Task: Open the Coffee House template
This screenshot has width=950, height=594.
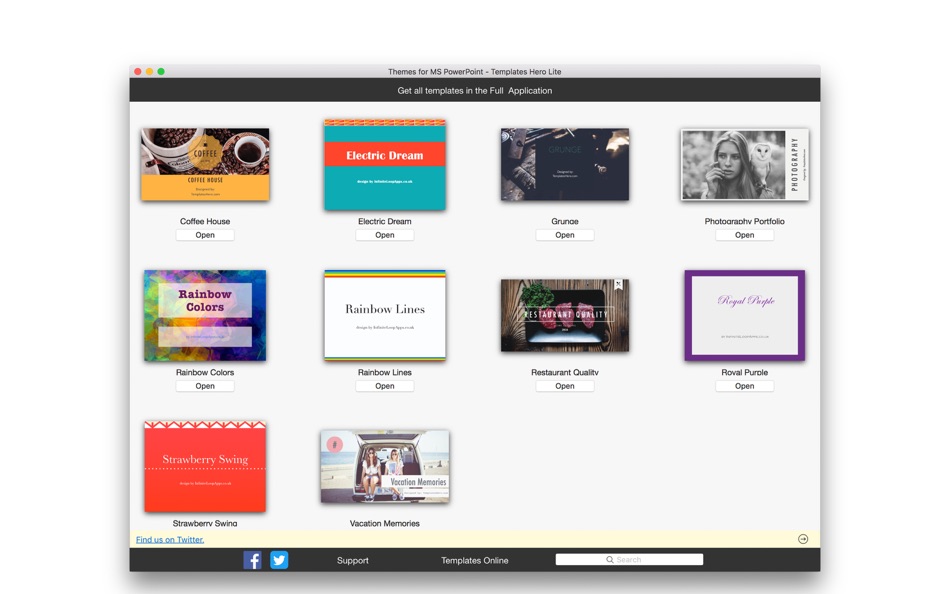Action: coord(205,235)
